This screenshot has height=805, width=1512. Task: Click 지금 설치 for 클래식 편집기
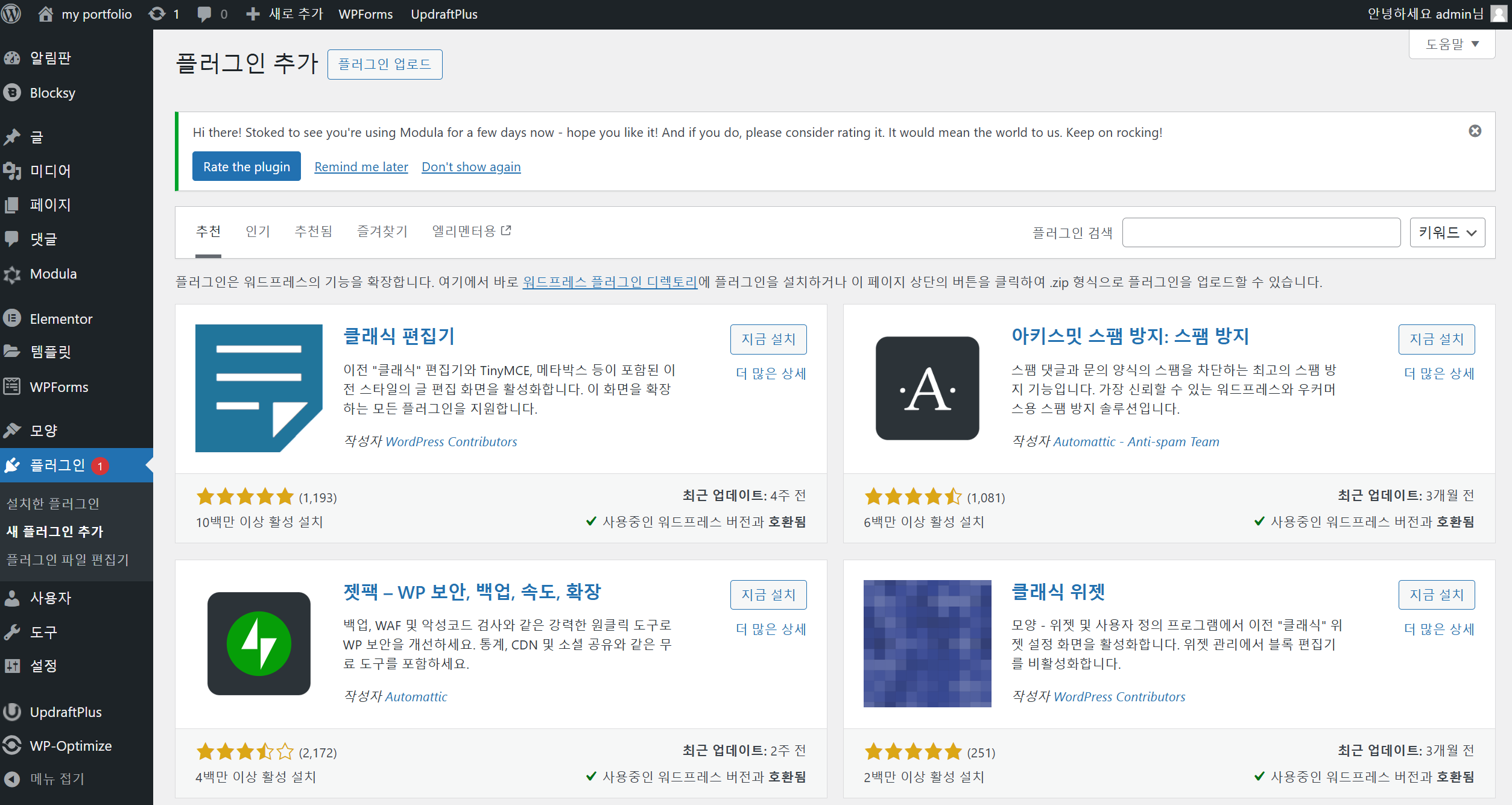(x=768, y=339)
